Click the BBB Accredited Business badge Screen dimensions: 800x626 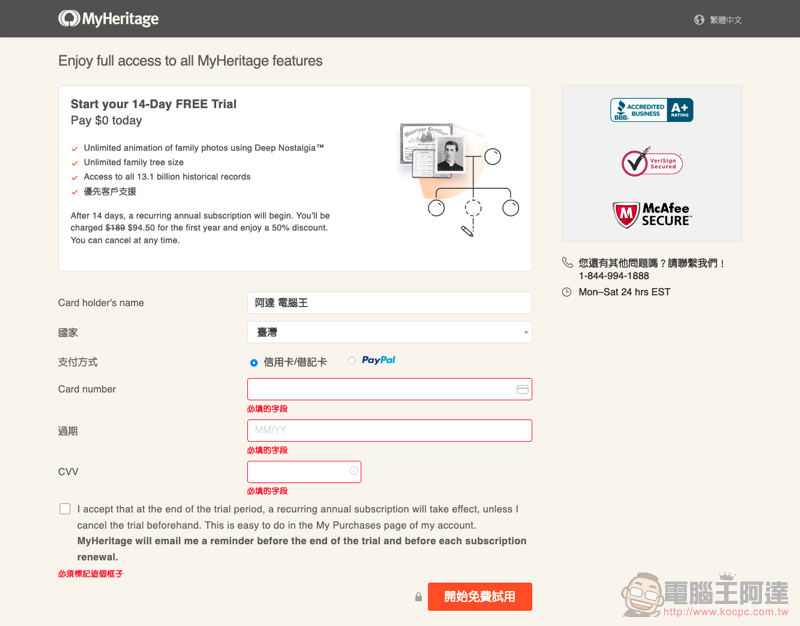pyautogui.click(x=652, y=110)
